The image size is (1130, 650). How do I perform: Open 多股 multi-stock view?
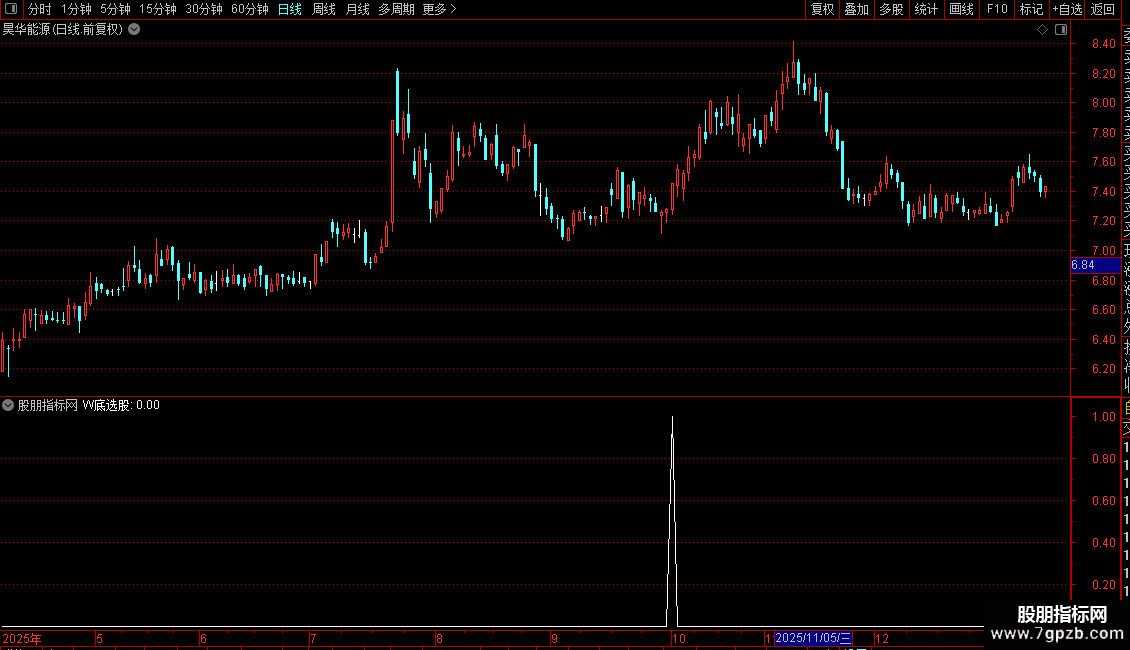(891, 9)
